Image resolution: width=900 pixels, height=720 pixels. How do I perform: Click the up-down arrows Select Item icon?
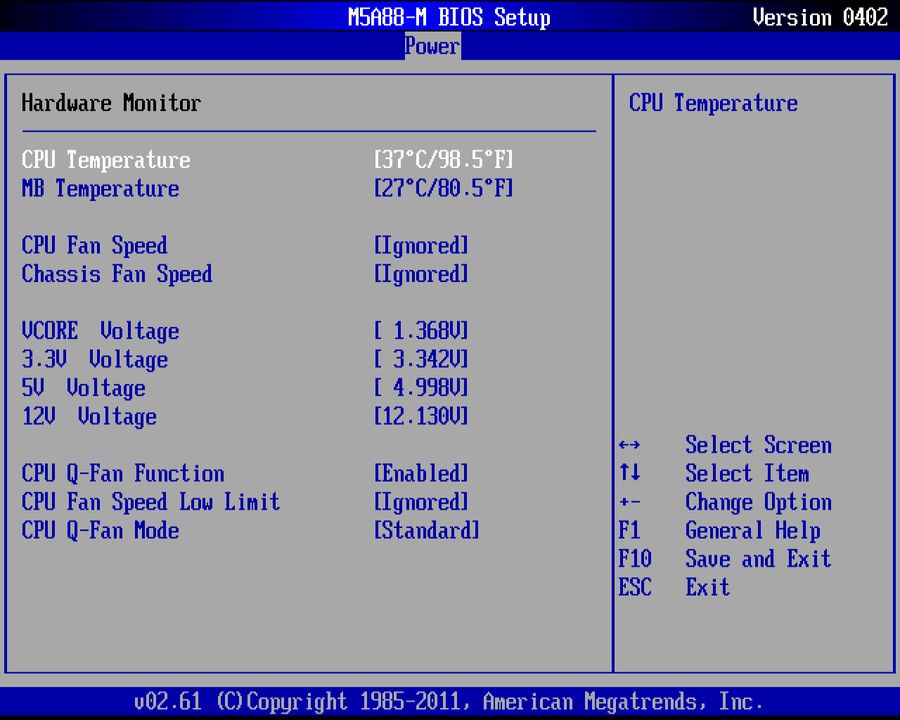click(x=629, y=473)
